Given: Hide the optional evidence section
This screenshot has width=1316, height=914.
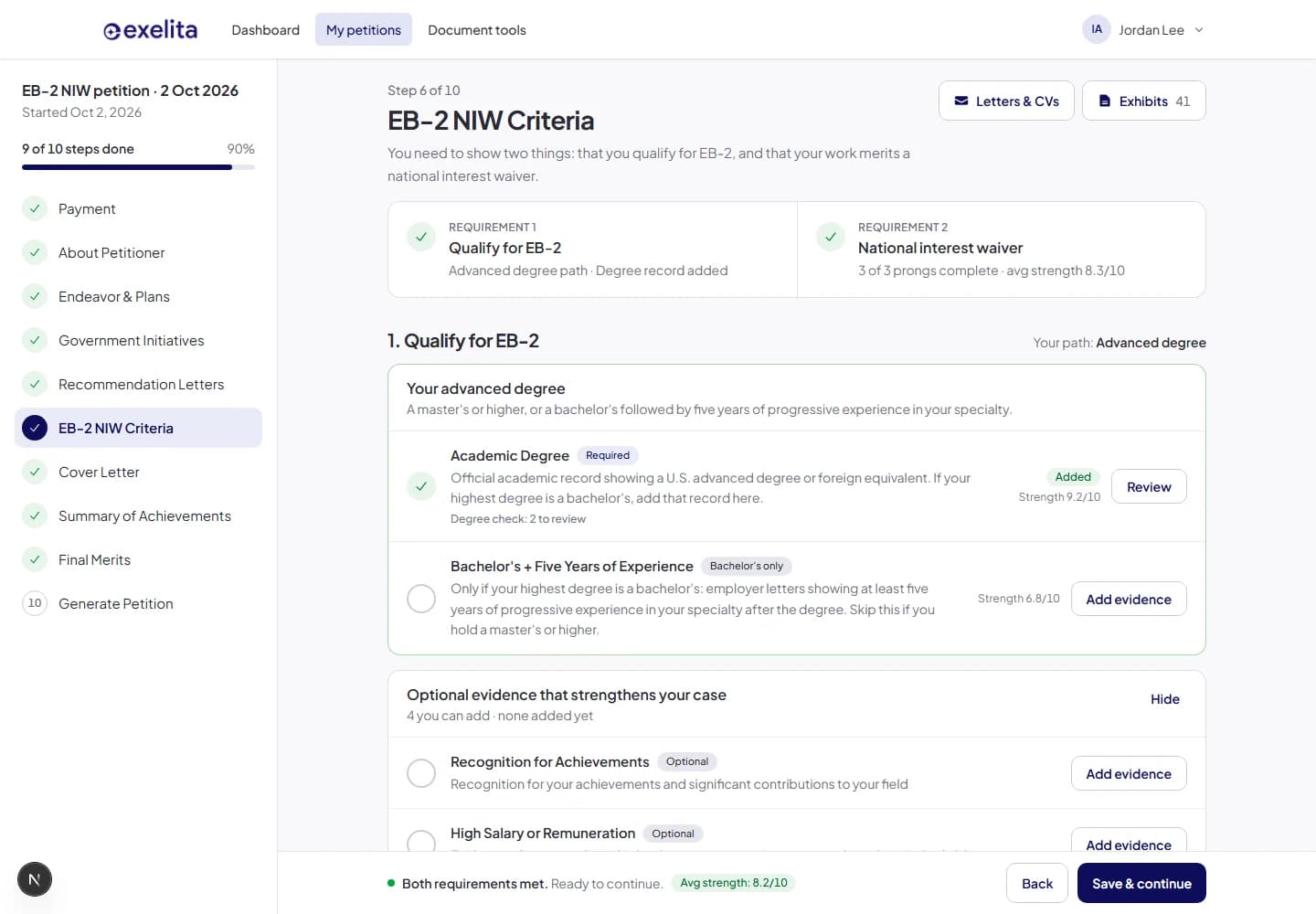Looking at the screenshot, I should pyautogui.click(x=1164, y=699).
